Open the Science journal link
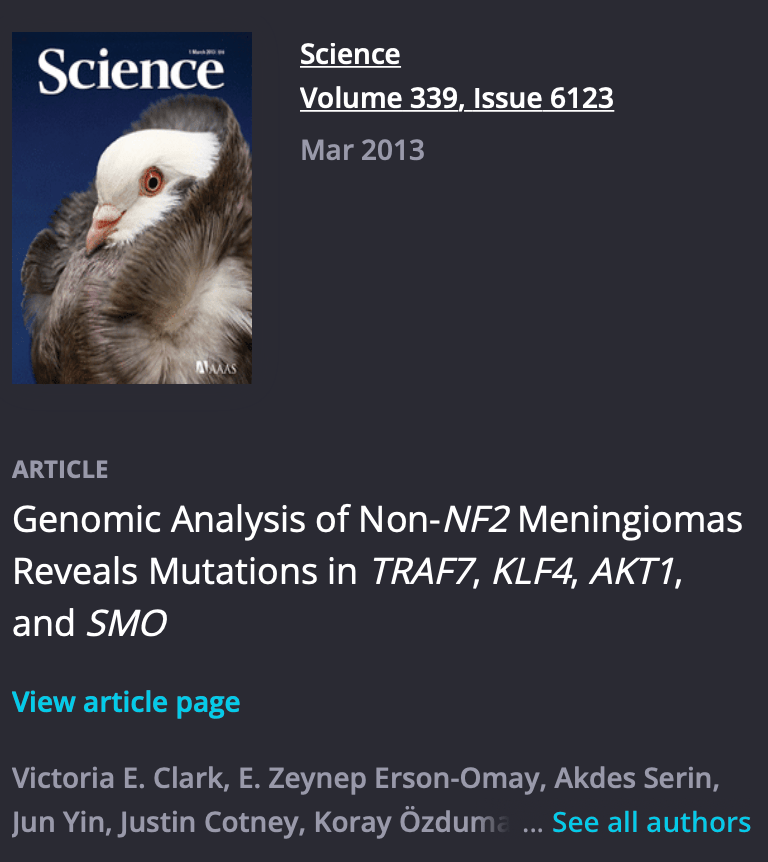 tap(350, 54)
